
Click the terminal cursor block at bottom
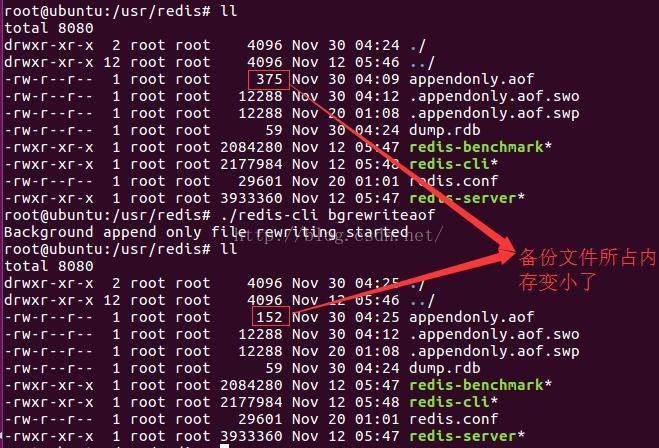(x=224, y=446)
